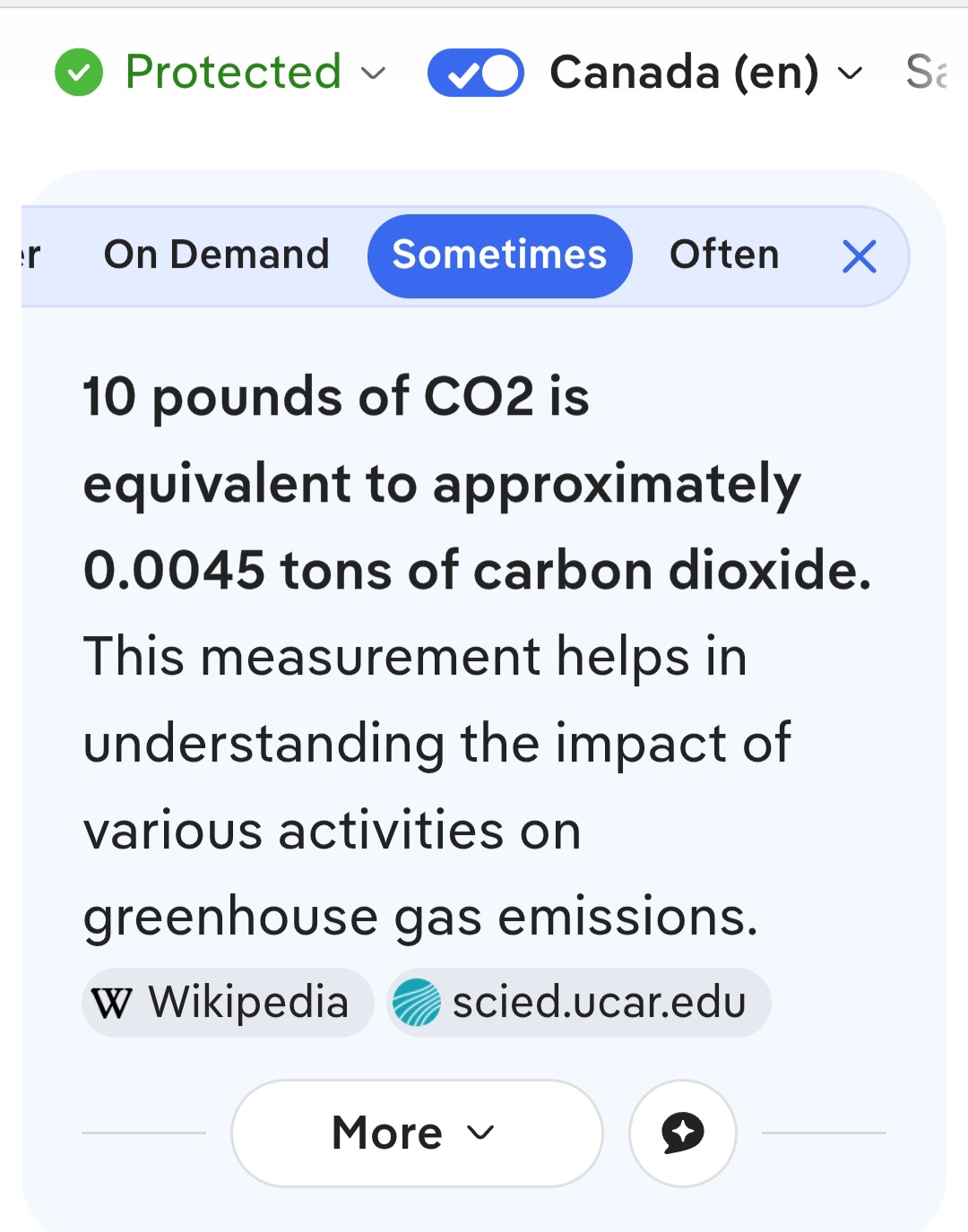Open the scied.ucar.edu source link
The height and width of the screenshot is (1232, 968).
click(x=598, y=1003)
